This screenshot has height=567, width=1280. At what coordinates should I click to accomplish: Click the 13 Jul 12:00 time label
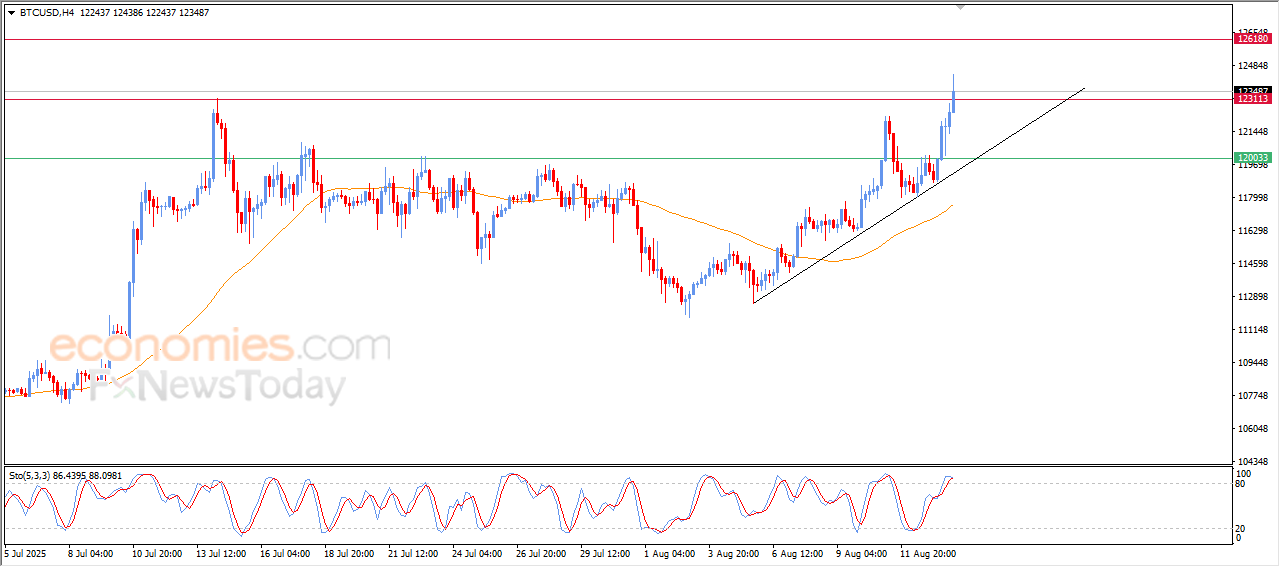point(221,552)
